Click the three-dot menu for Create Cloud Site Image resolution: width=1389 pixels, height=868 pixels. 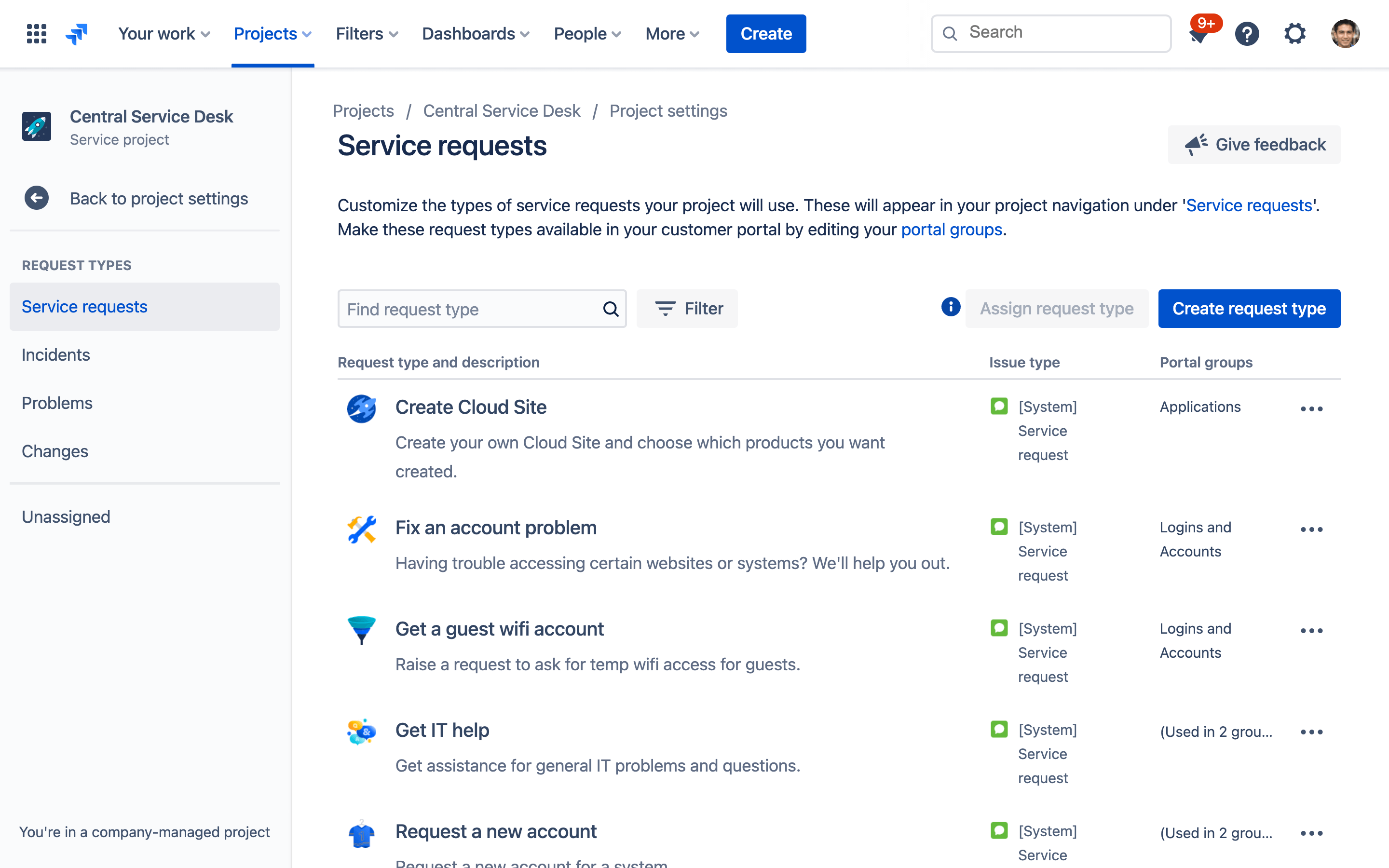[1312, 407]
